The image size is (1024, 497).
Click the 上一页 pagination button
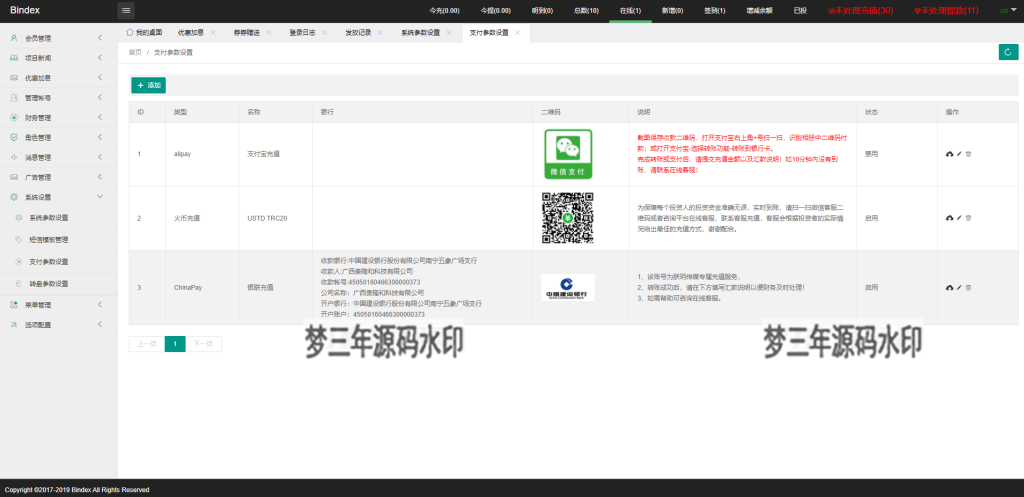point(147,344)
